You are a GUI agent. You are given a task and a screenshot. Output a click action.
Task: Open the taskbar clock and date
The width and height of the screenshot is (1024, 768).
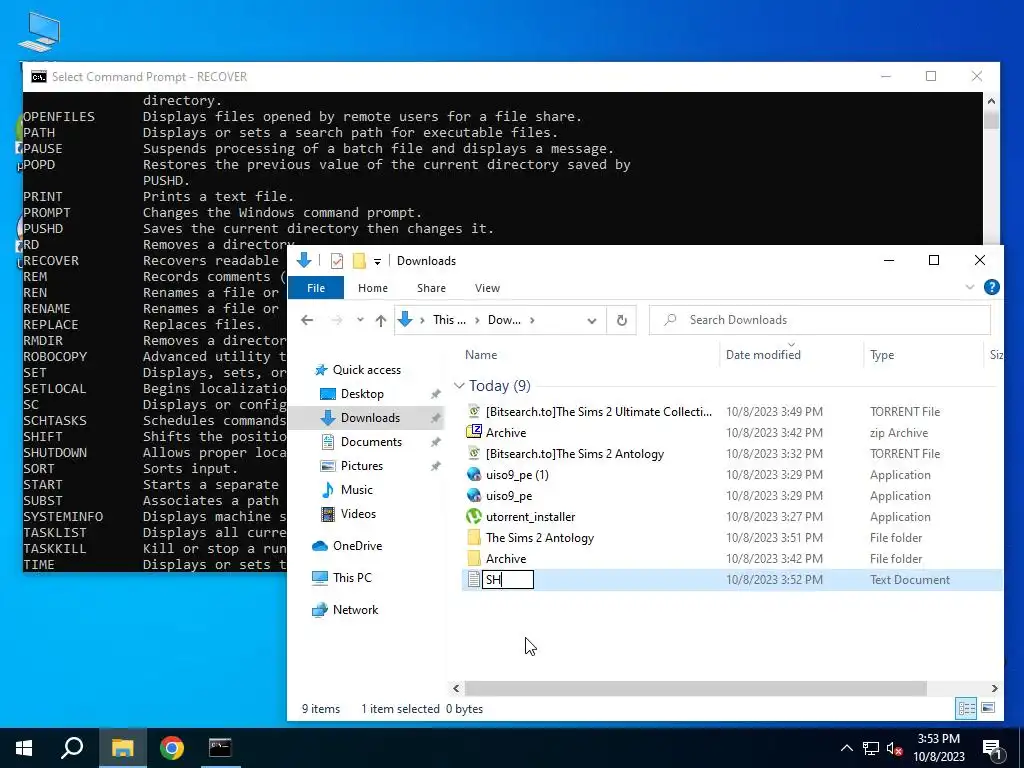click(x=938, y=748)
